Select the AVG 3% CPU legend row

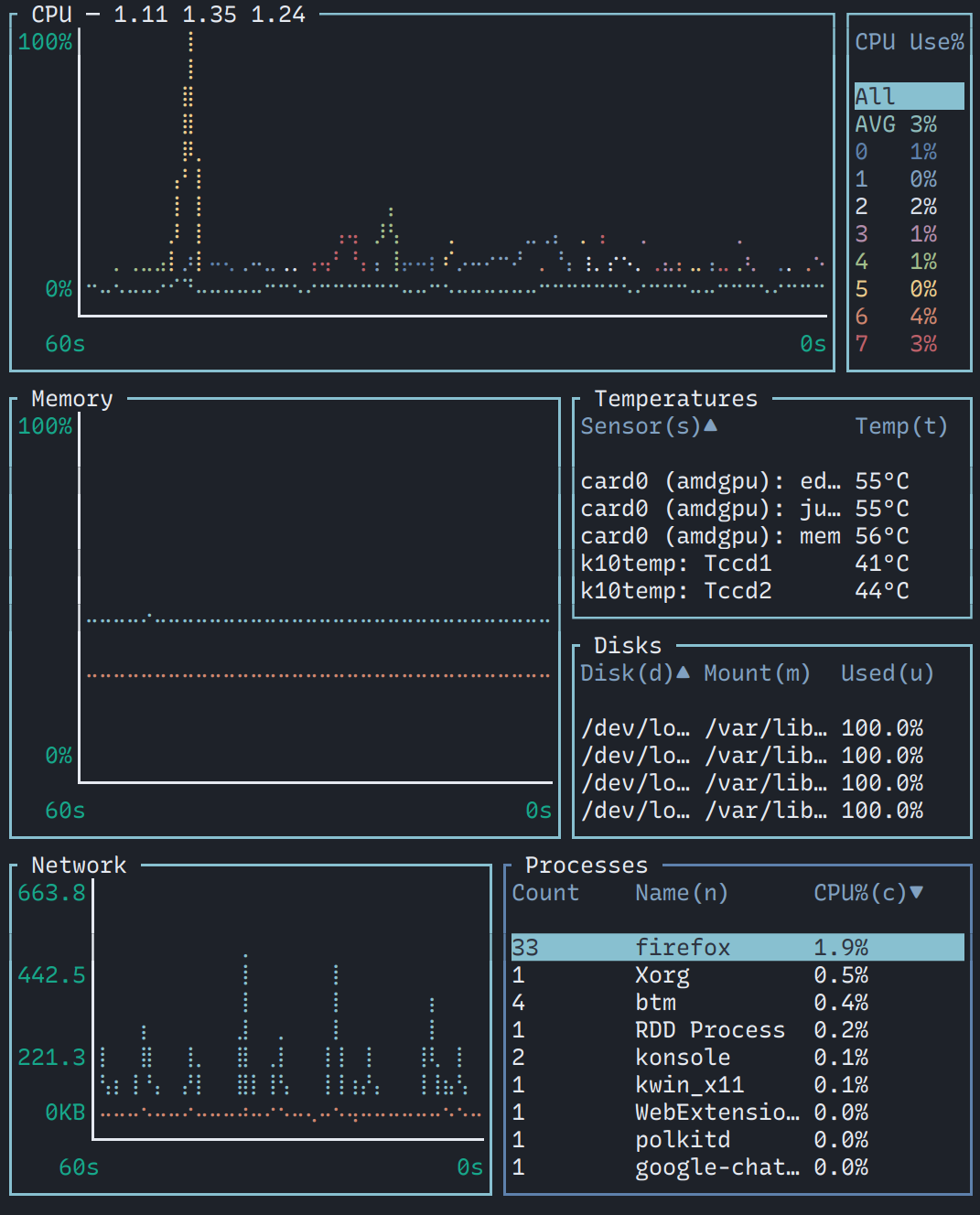(909, 124)
